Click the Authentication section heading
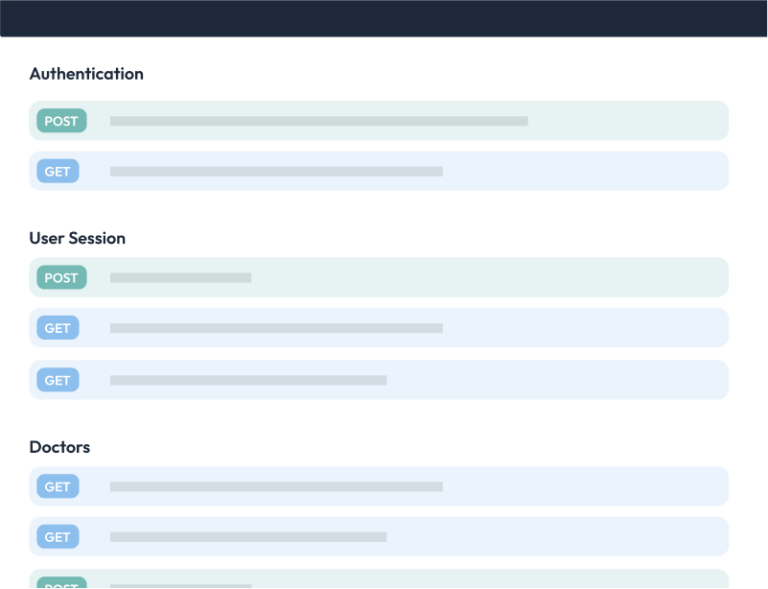768x589 pixels. [86, 74]
